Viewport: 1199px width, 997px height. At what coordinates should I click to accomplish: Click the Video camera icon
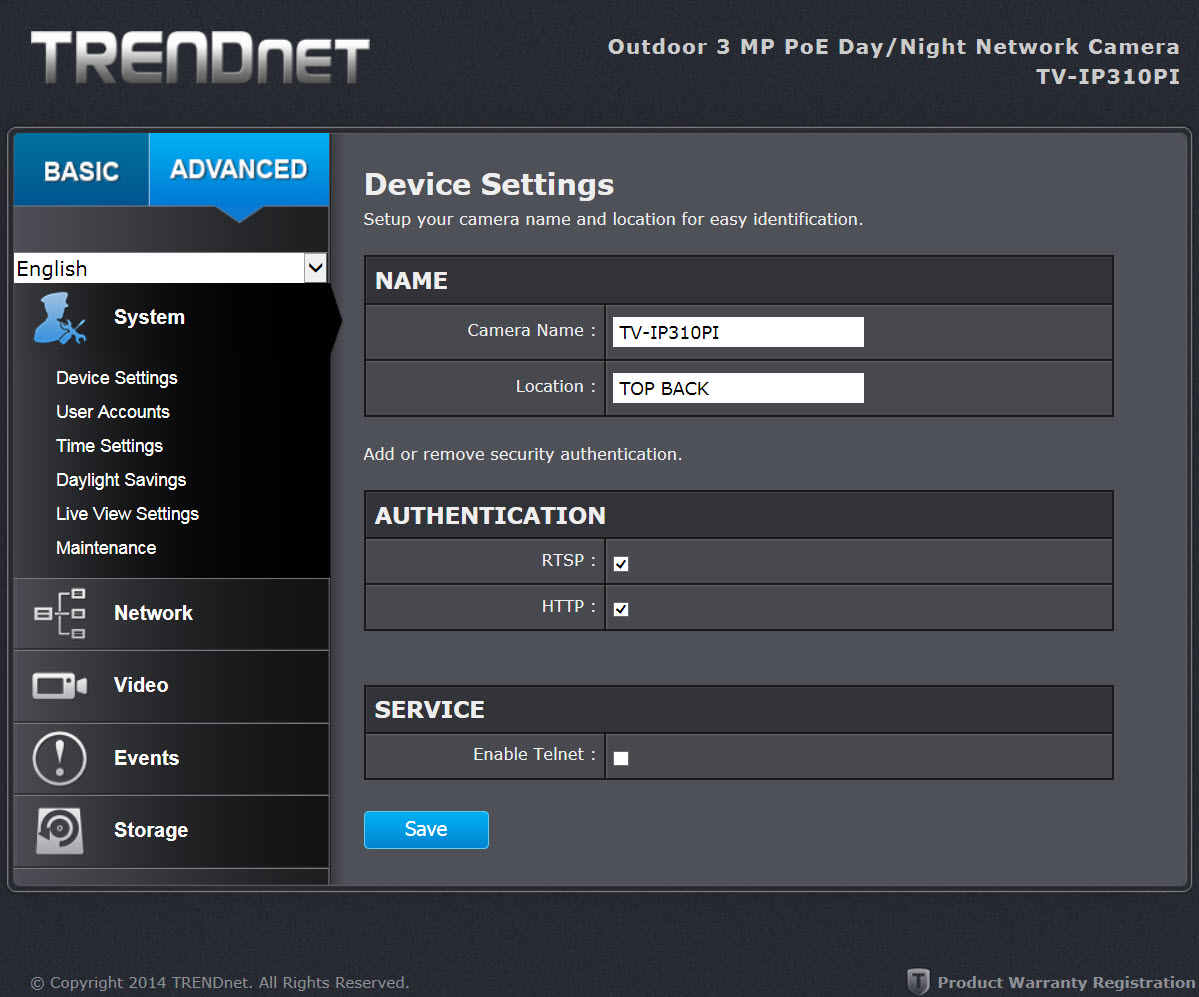pos(60,685)
